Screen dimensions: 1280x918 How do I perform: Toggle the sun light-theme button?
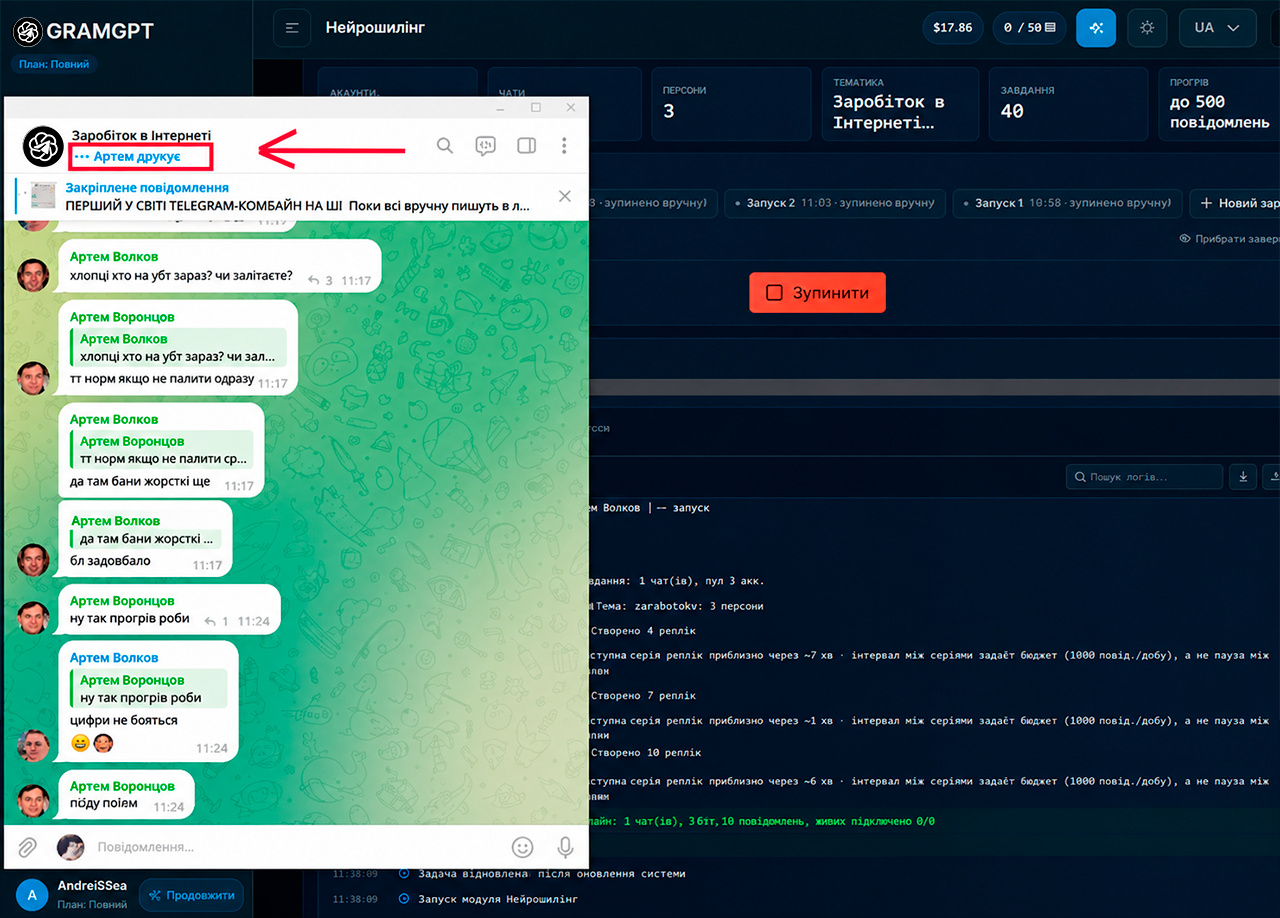pyautogui.click(x=1147, y=28)
